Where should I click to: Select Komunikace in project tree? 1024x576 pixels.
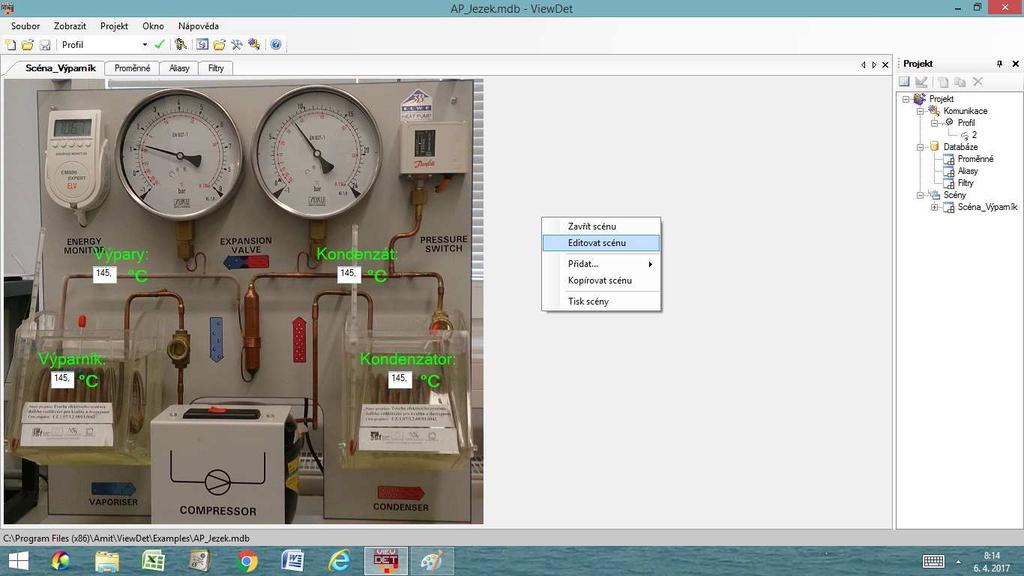tap(965, 111)
